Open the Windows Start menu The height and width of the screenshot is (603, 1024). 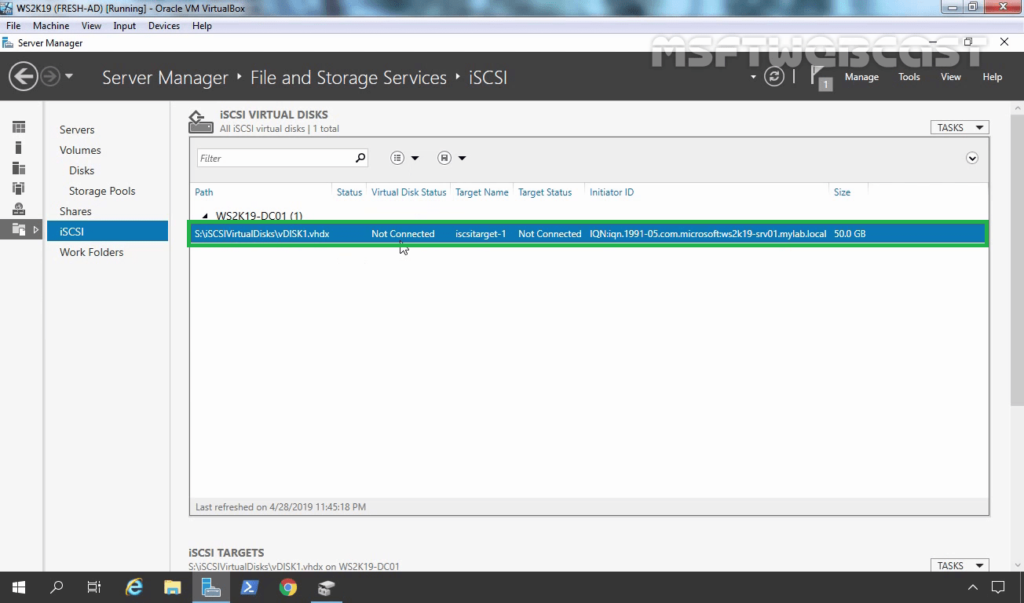pos(18,587)
